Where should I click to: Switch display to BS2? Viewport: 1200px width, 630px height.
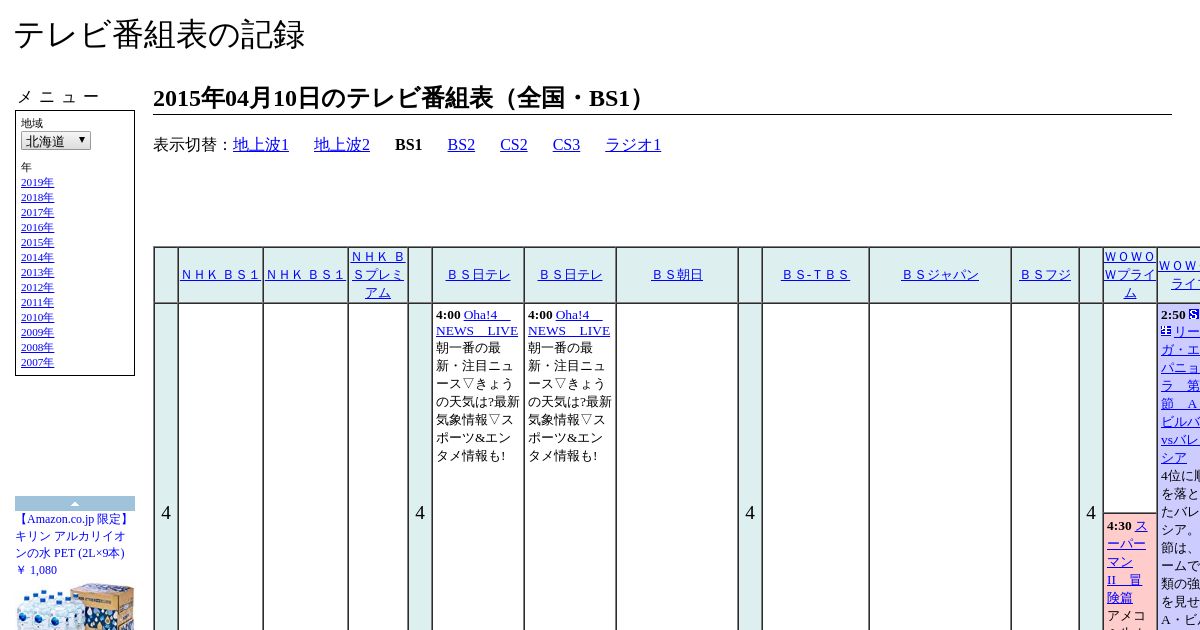tap(461, 145)
